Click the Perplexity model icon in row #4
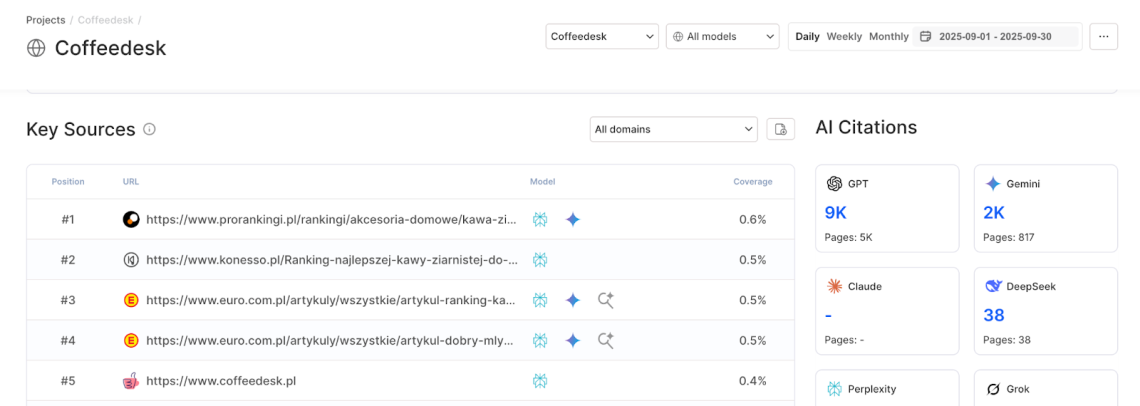The image size is (1140, 406). (x=539, y=341)
